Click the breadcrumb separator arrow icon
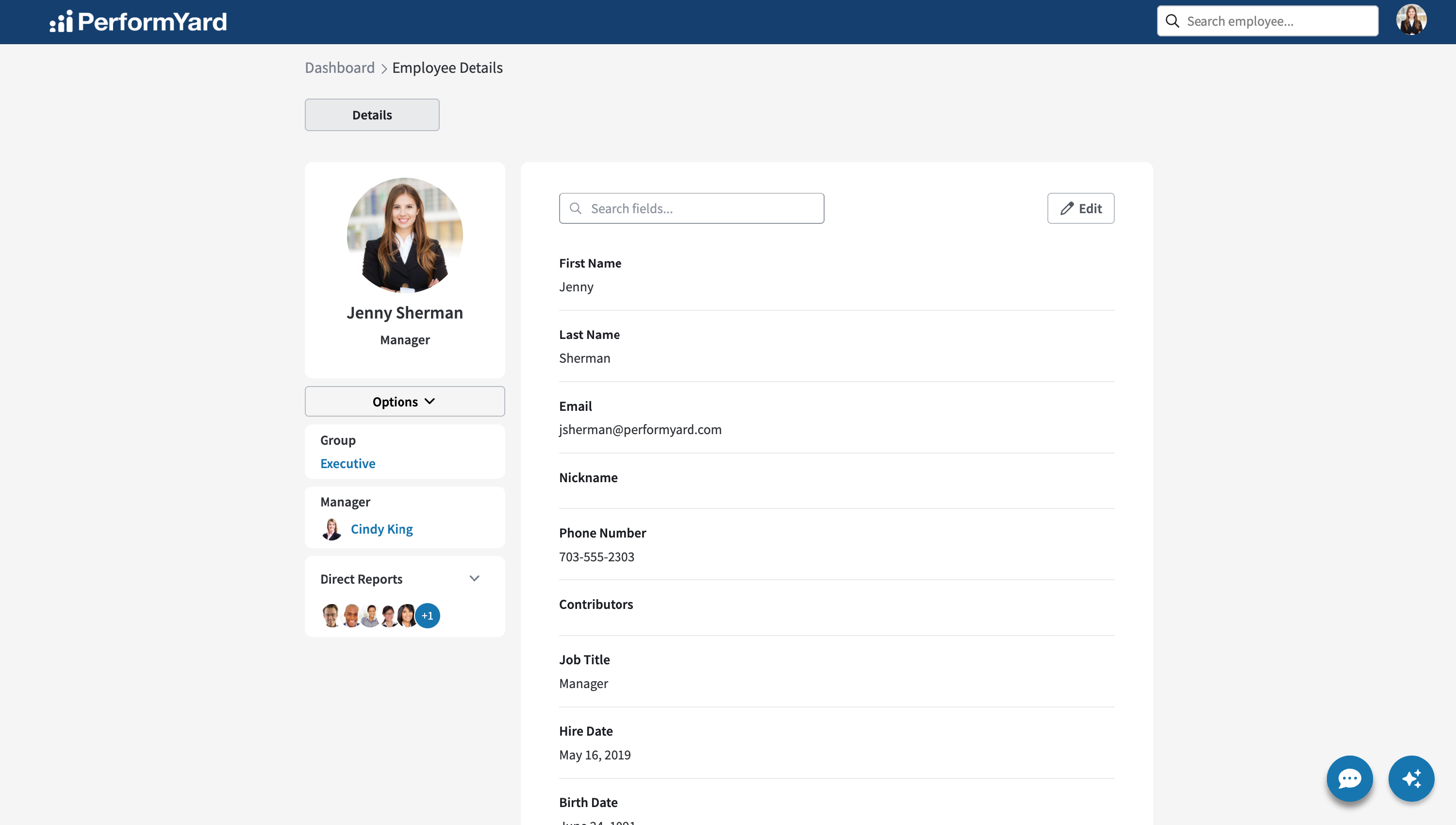Viewport: 1456px width, 825px height. [384, 68]
